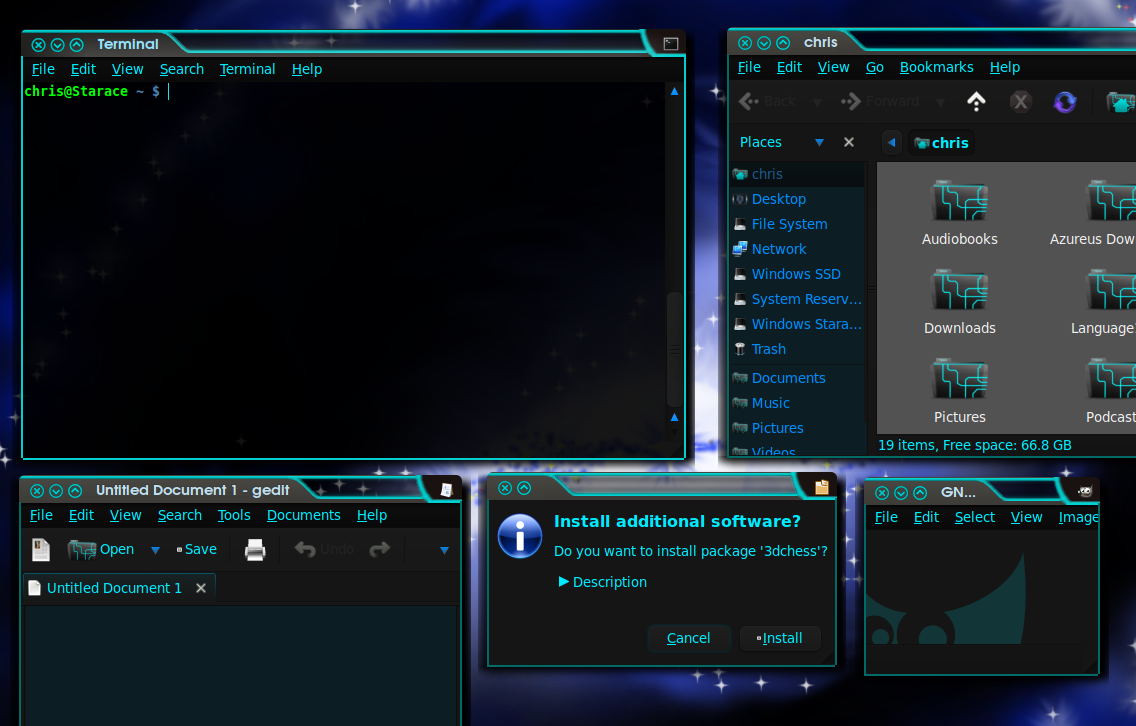Select Desktop in Places sidebar

click(x=797, y=199)
